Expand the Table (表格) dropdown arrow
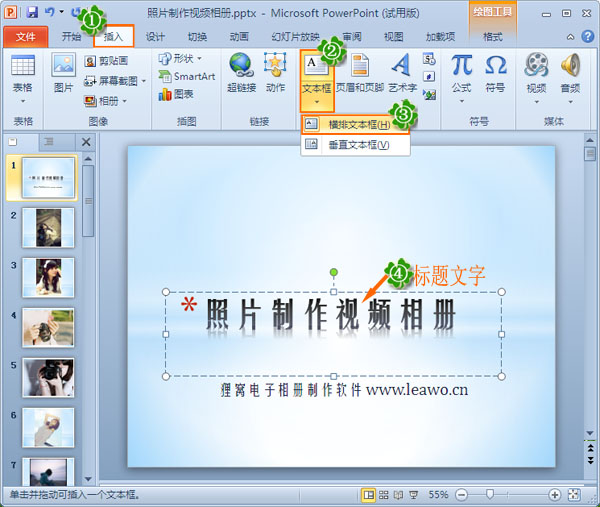 23,101
